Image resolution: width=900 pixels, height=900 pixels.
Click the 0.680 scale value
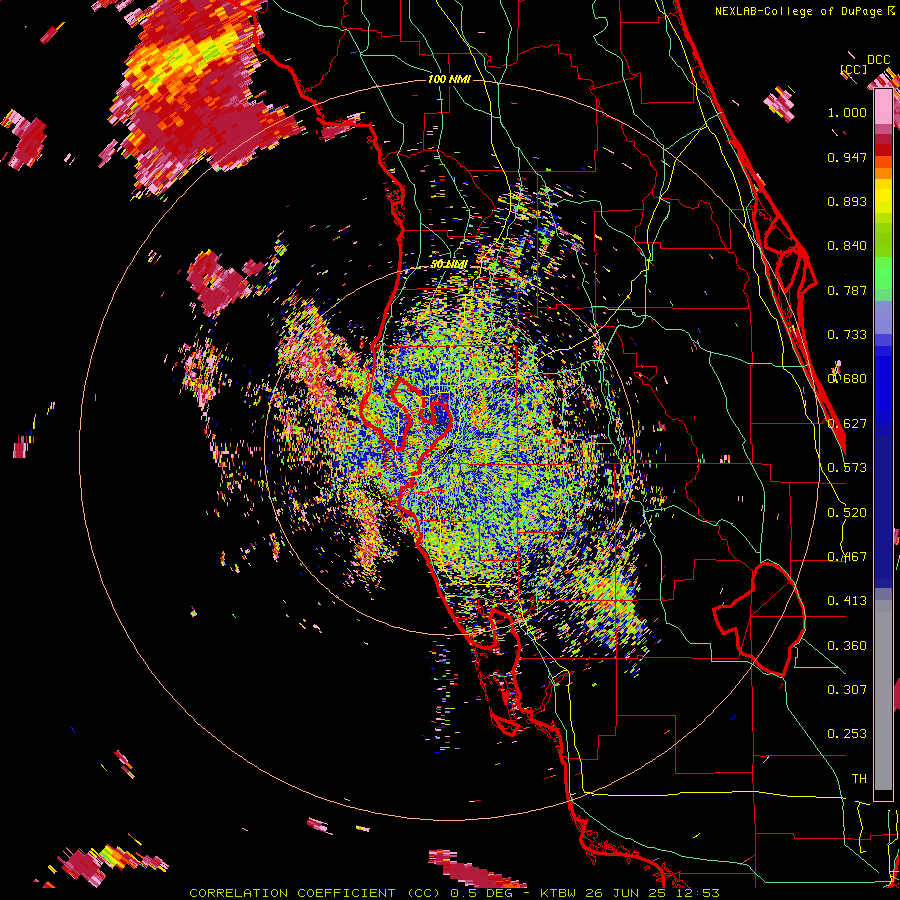pos(847,379)
